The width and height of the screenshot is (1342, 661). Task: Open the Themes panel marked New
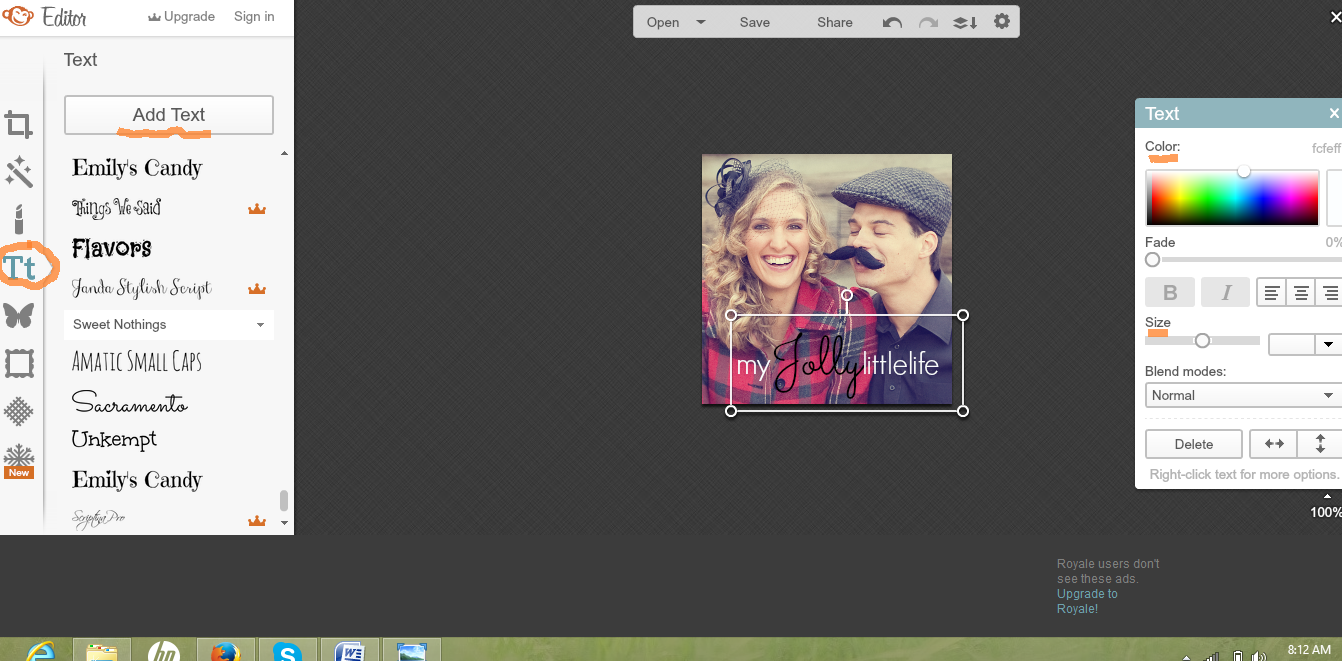(x=20, y=459)
